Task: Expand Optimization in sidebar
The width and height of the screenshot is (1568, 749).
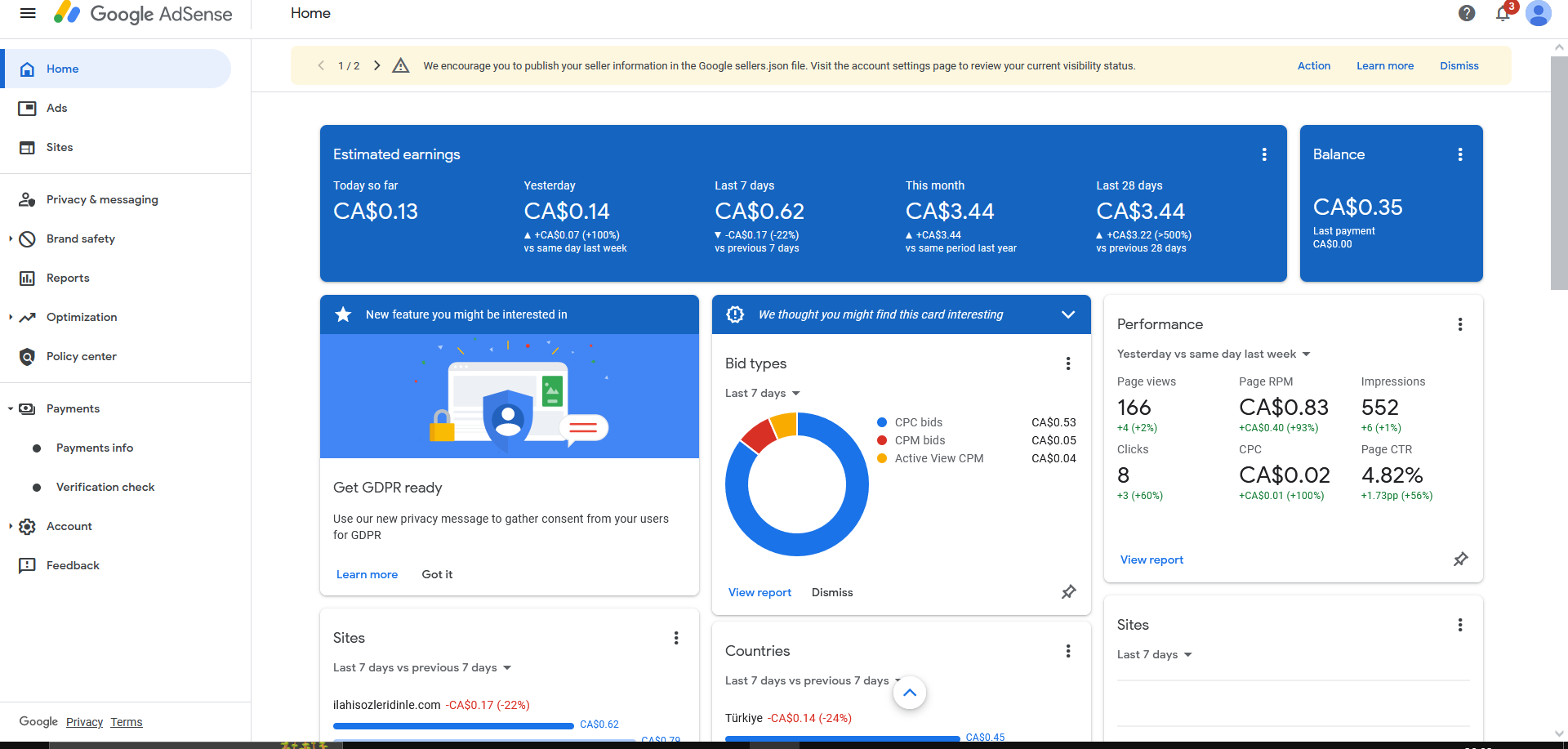Action: tap(11, 317)
